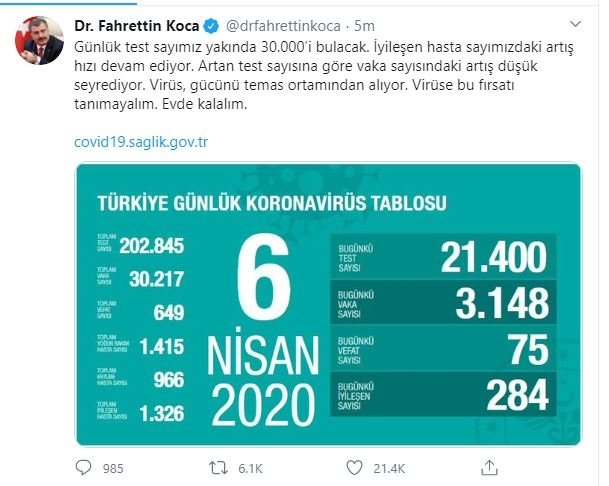Click the 5m tweet timestamp

click(366, 22)
